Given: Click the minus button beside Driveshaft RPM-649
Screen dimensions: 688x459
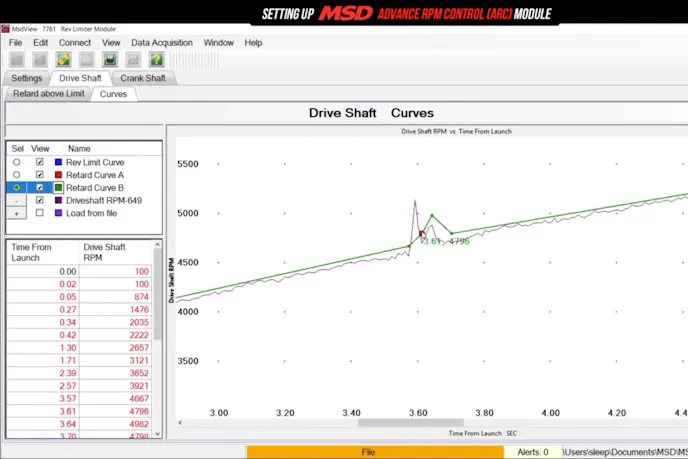Looking at the screenshot, I should [16, 200].
